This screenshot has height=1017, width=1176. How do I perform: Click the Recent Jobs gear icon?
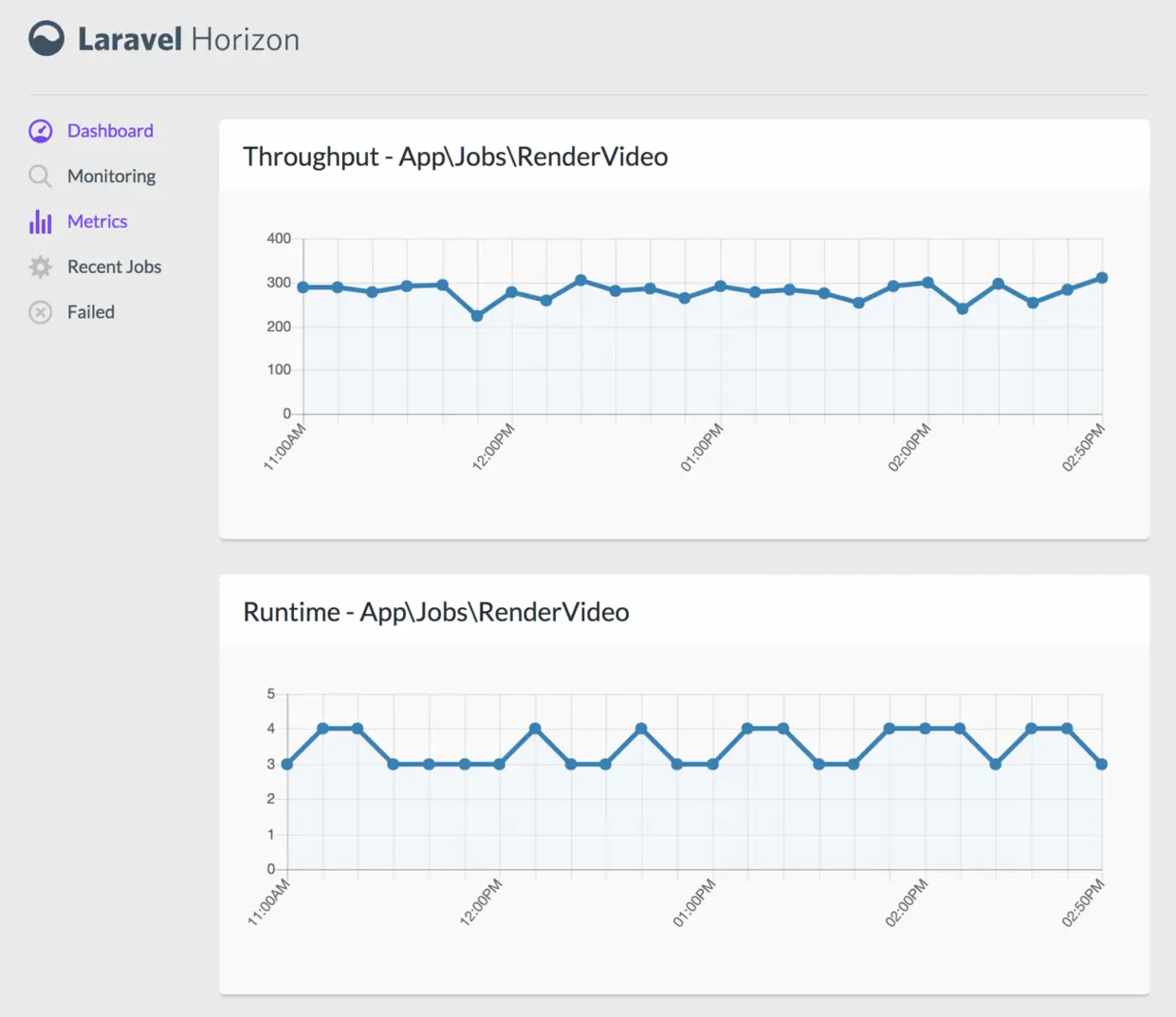pos(41,268)
